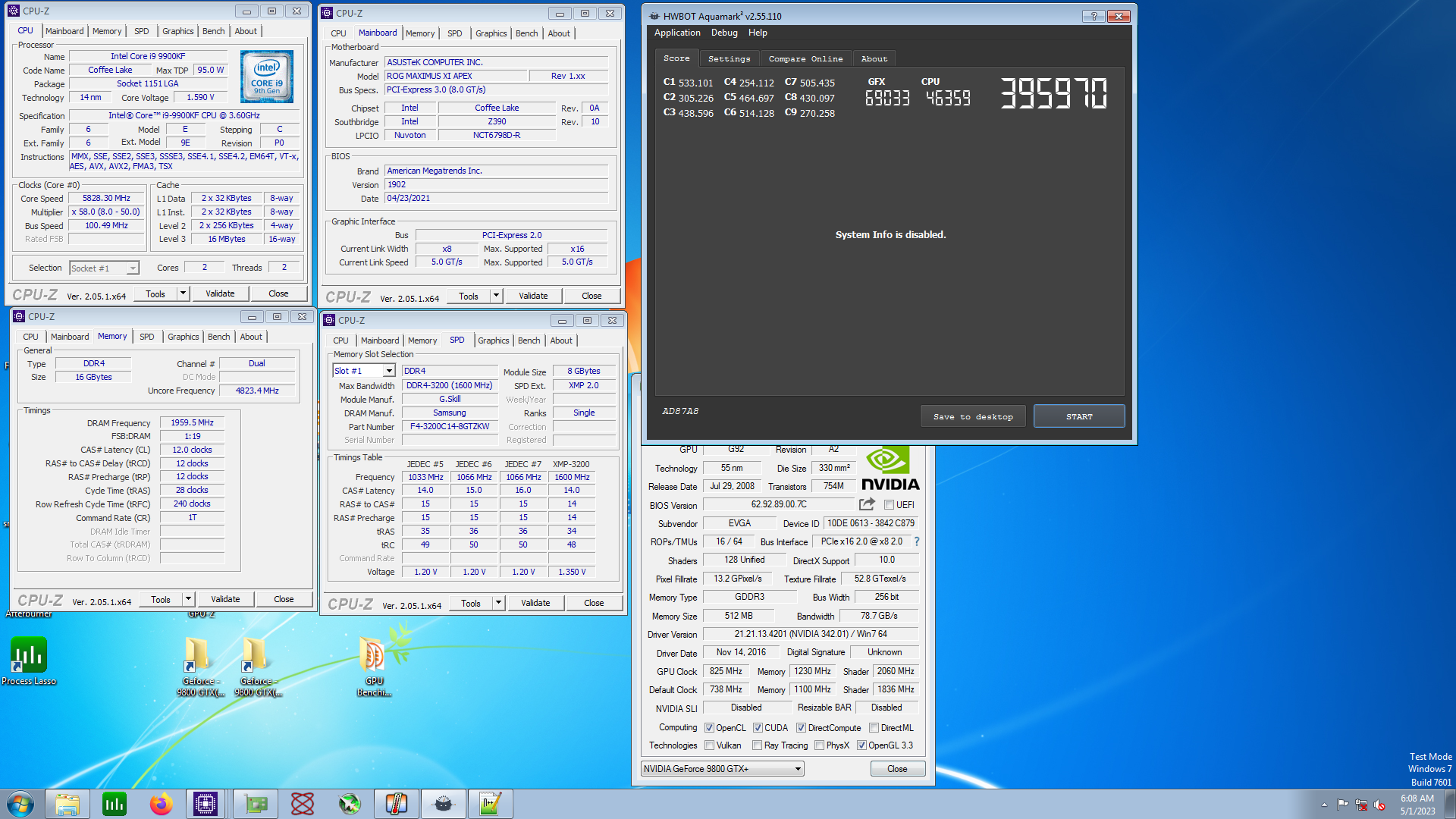Image resolution: width=1456 pixels, height=819 pixels.
Task: Switch to the Settings tab in Aquamark
Action: (729, 59)
